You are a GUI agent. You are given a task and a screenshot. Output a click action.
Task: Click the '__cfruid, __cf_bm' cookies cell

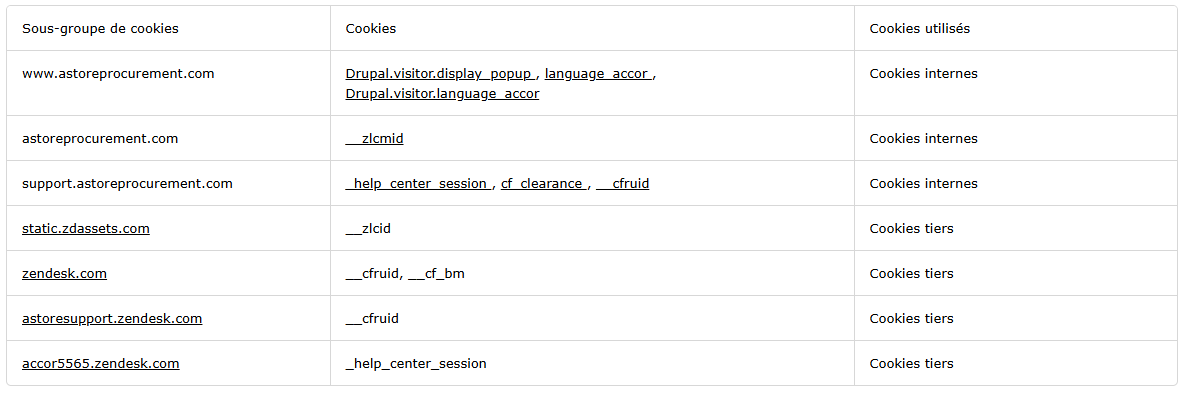[405, 274]
